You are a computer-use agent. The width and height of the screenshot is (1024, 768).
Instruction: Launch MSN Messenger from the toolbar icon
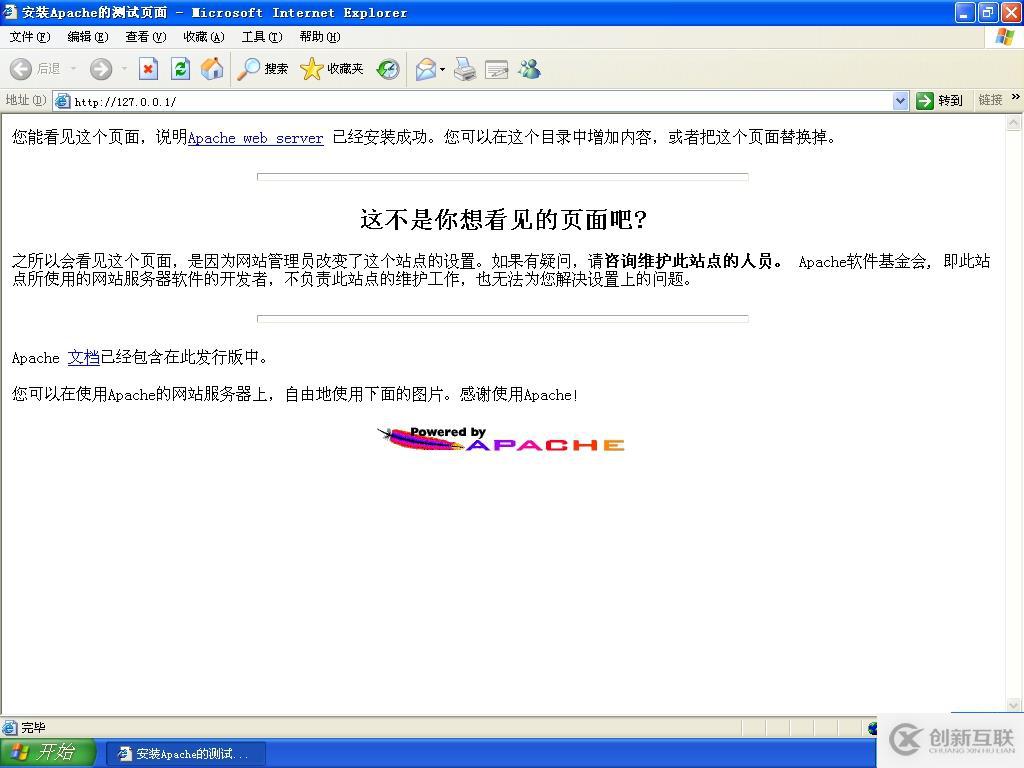529,69
